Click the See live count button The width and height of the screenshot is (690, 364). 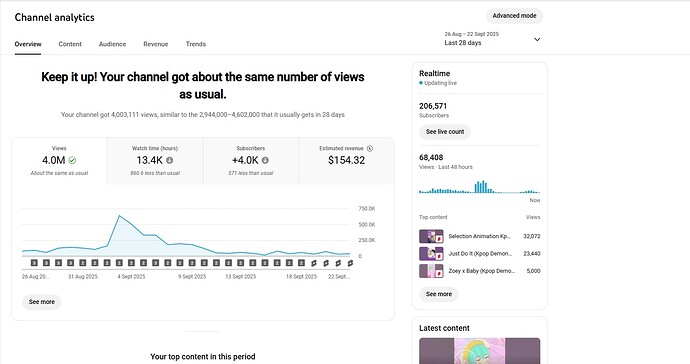tap(445, 132)
